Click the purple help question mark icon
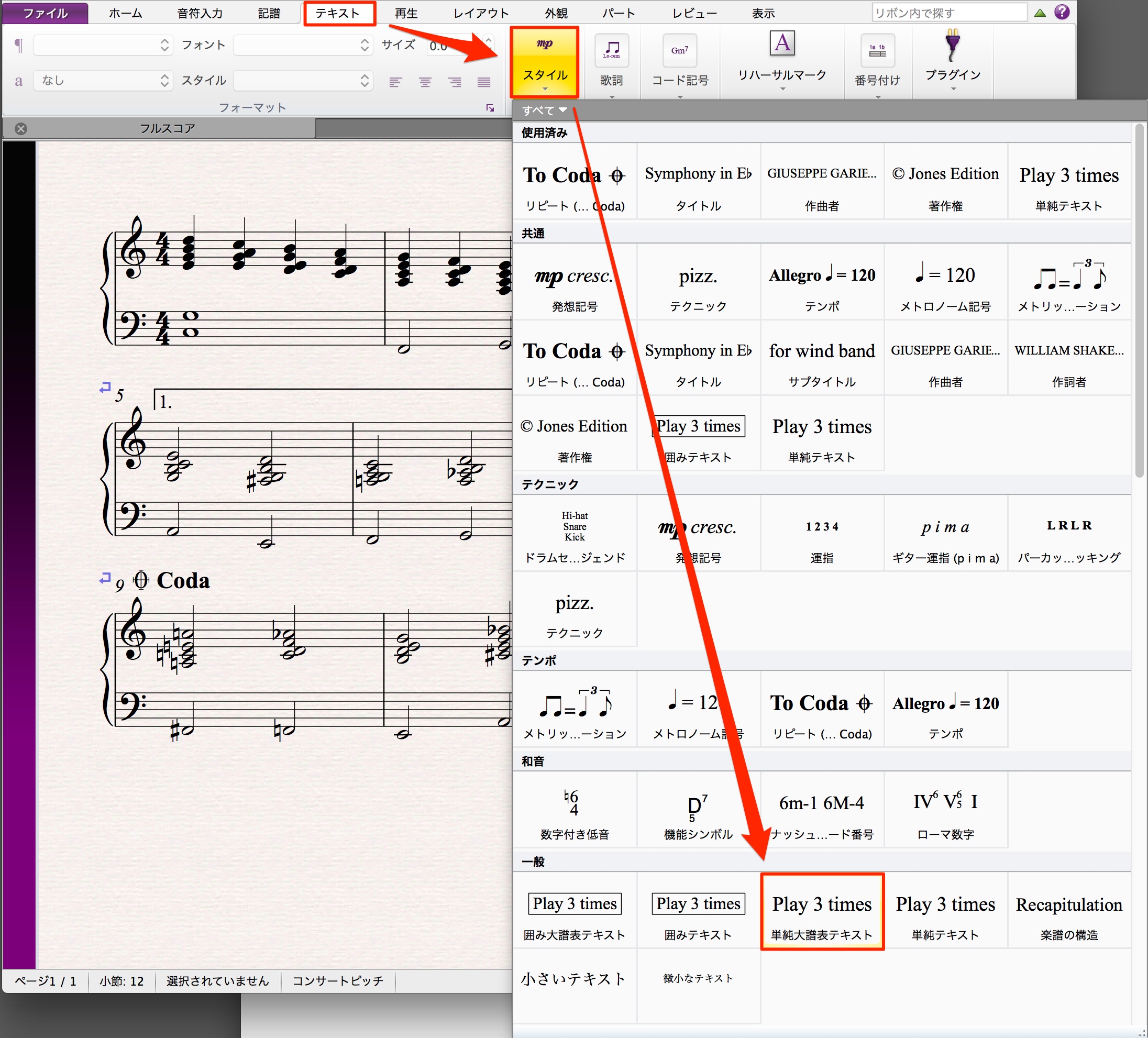This screenshot has height=1038, width=1148. 1062,12
